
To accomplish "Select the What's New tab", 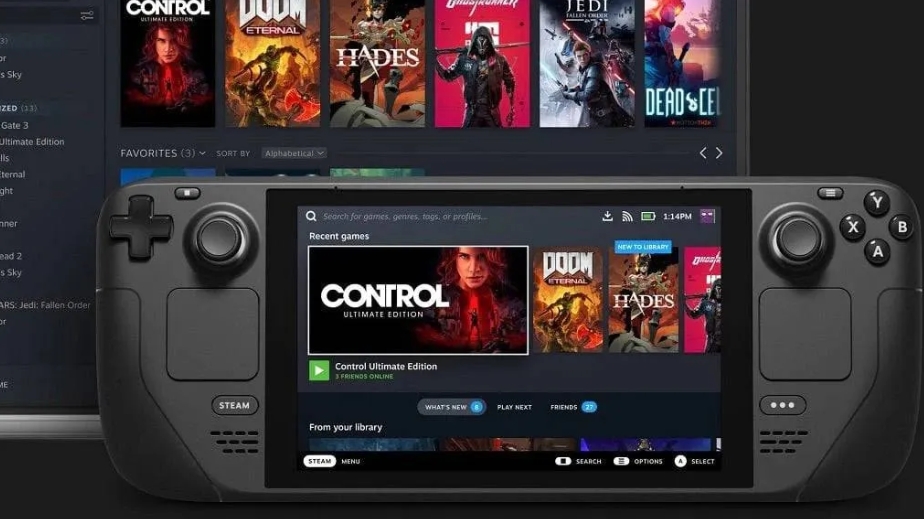I will click(x=451, y=407).
